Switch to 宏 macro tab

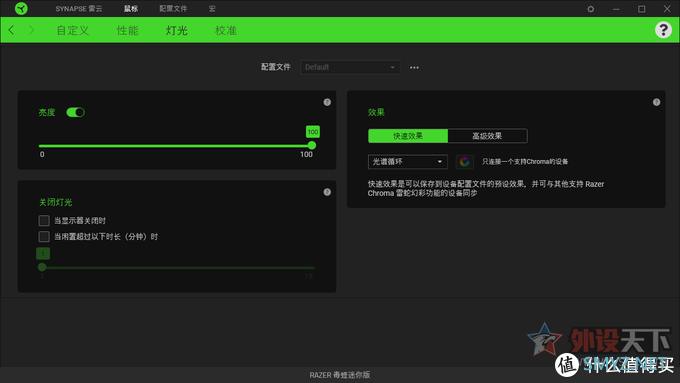[x=212, y=9]
